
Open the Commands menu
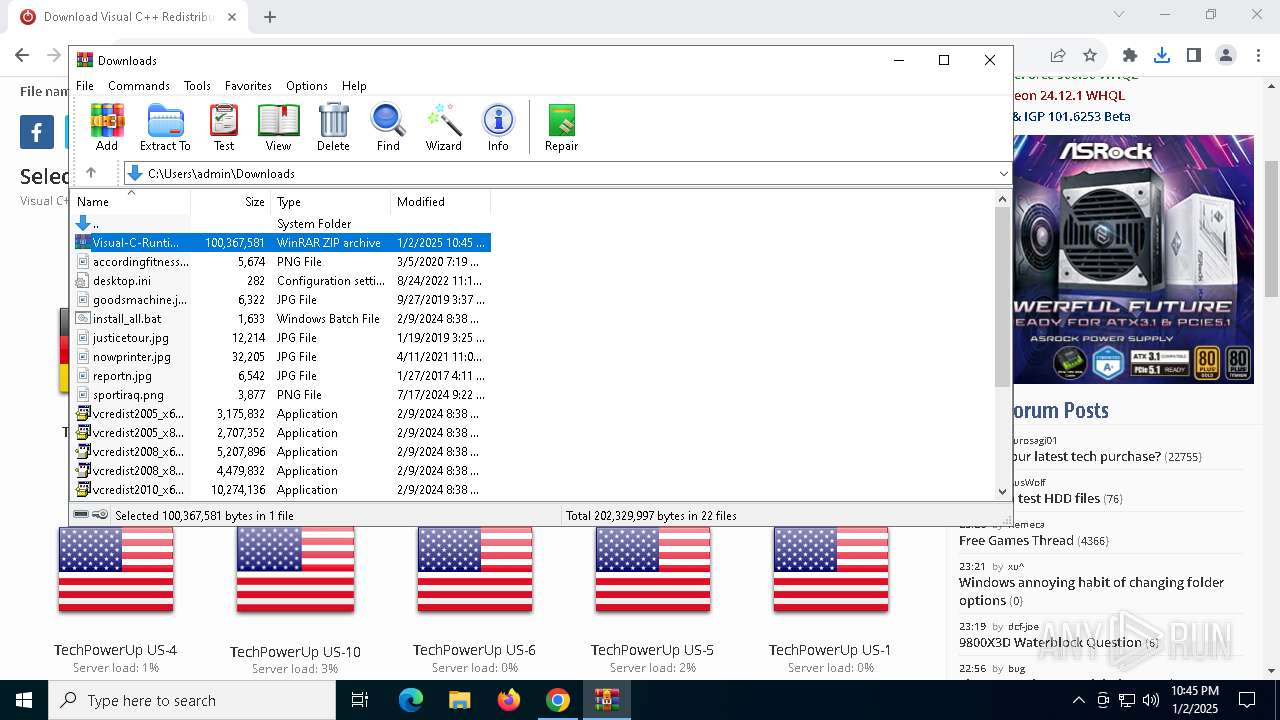139,86
